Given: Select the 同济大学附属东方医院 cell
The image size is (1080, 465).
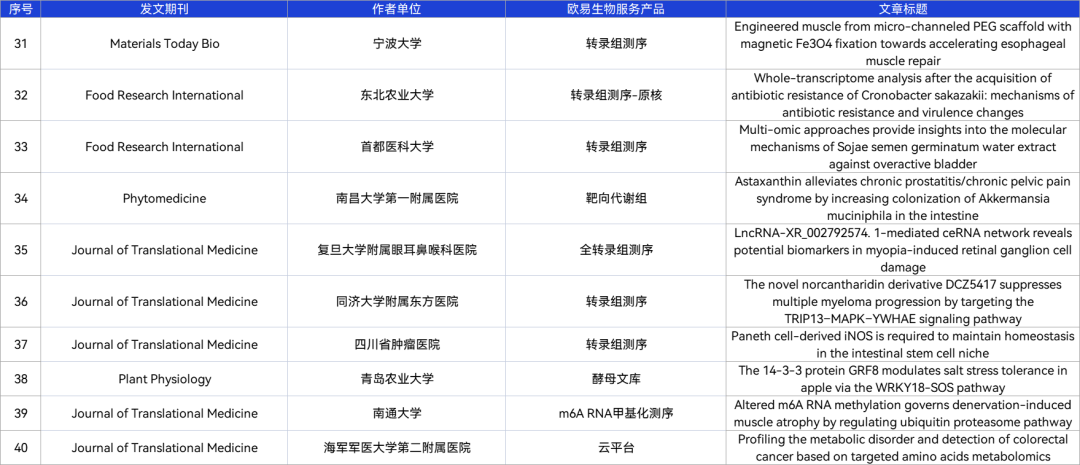Looking at the screenshot, I should click(396, 302).
